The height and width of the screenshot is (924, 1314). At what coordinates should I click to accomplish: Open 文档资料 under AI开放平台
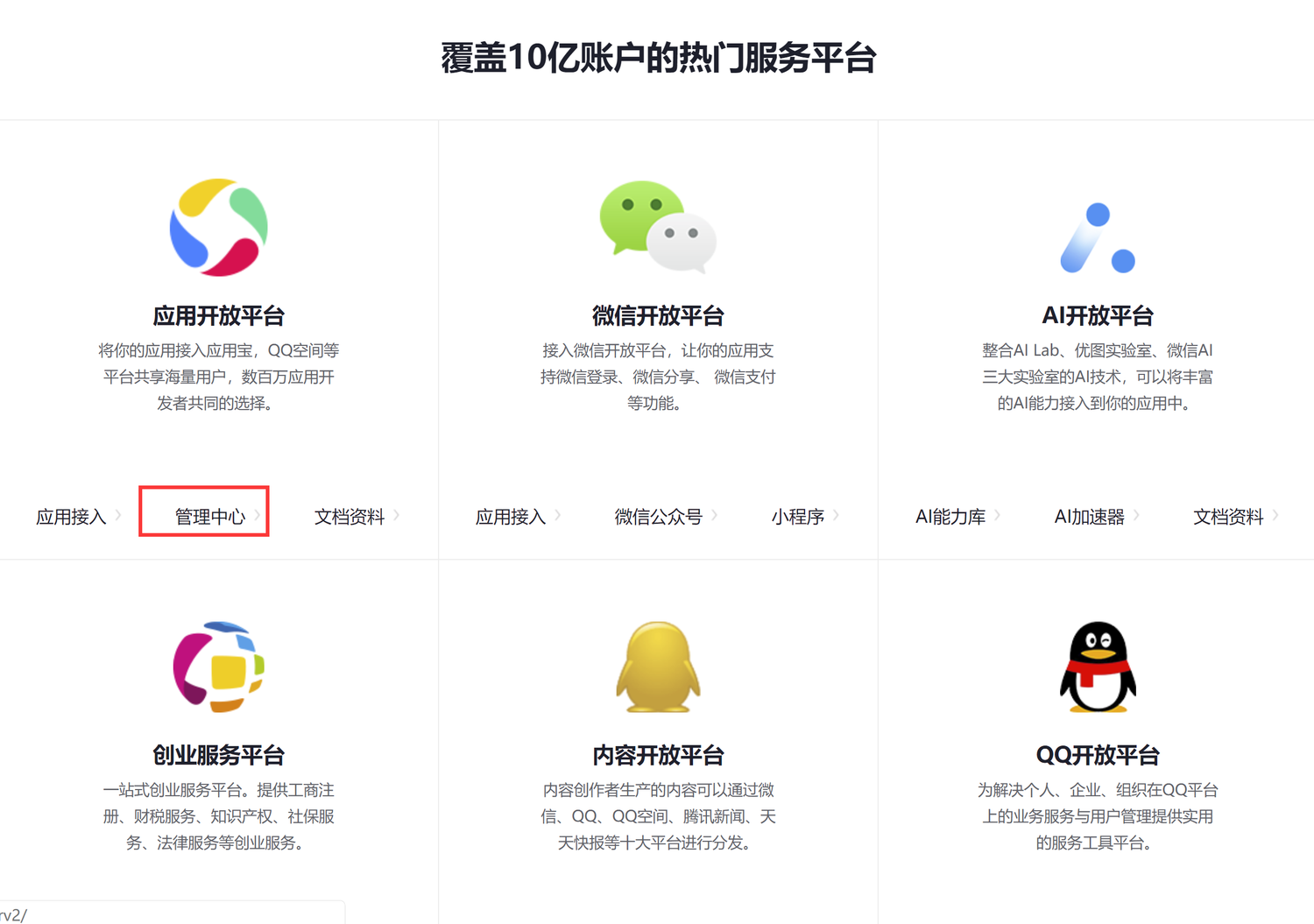pos(1228,517)
